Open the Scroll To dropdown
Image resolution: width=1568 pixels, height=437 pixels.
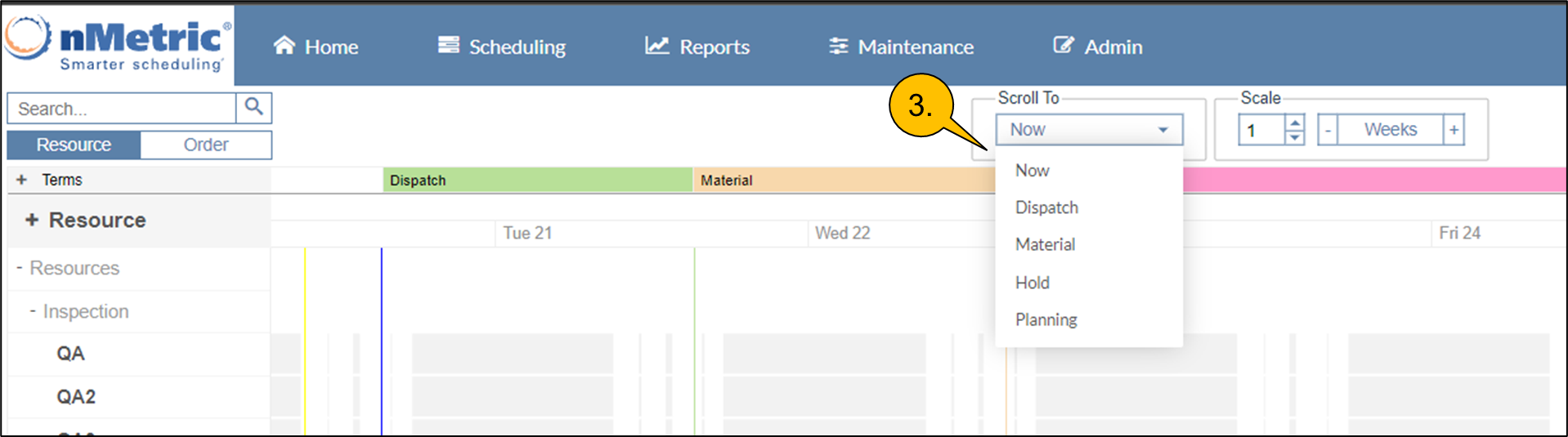click(x=1089, y=129)
